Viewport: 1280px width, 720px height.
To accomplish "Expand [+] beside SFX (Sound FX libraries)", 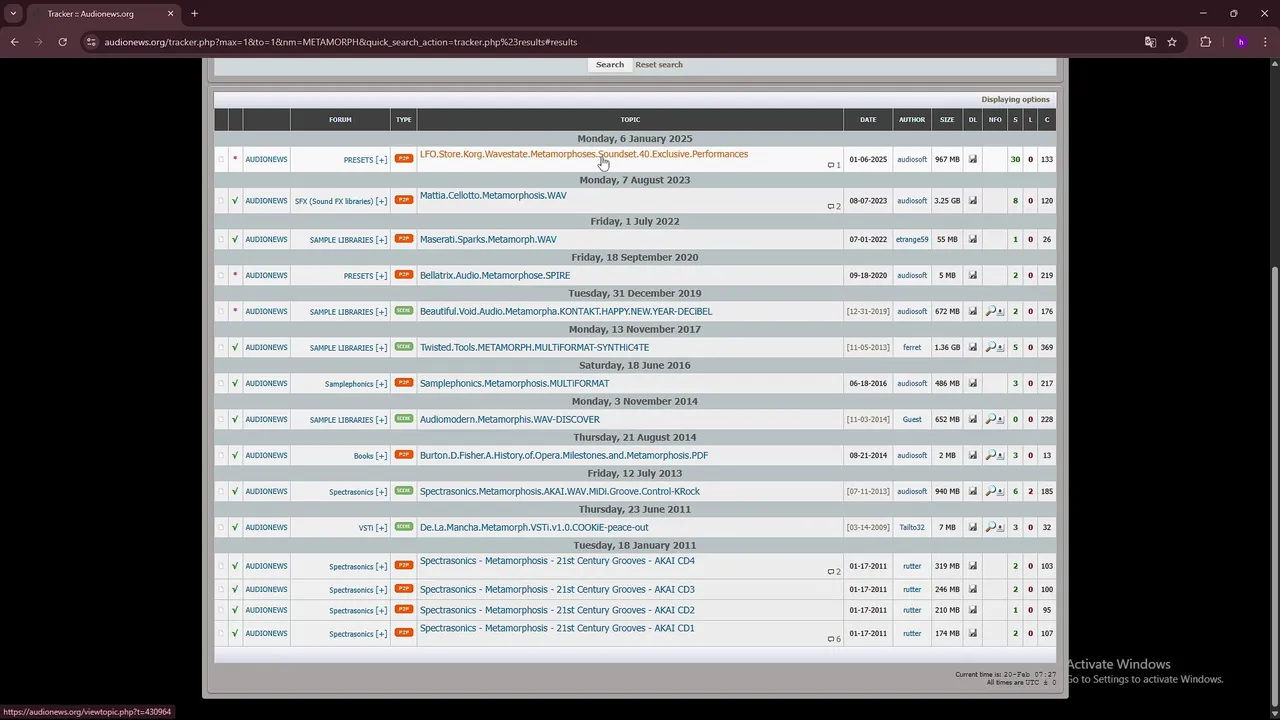I will 381,201.
